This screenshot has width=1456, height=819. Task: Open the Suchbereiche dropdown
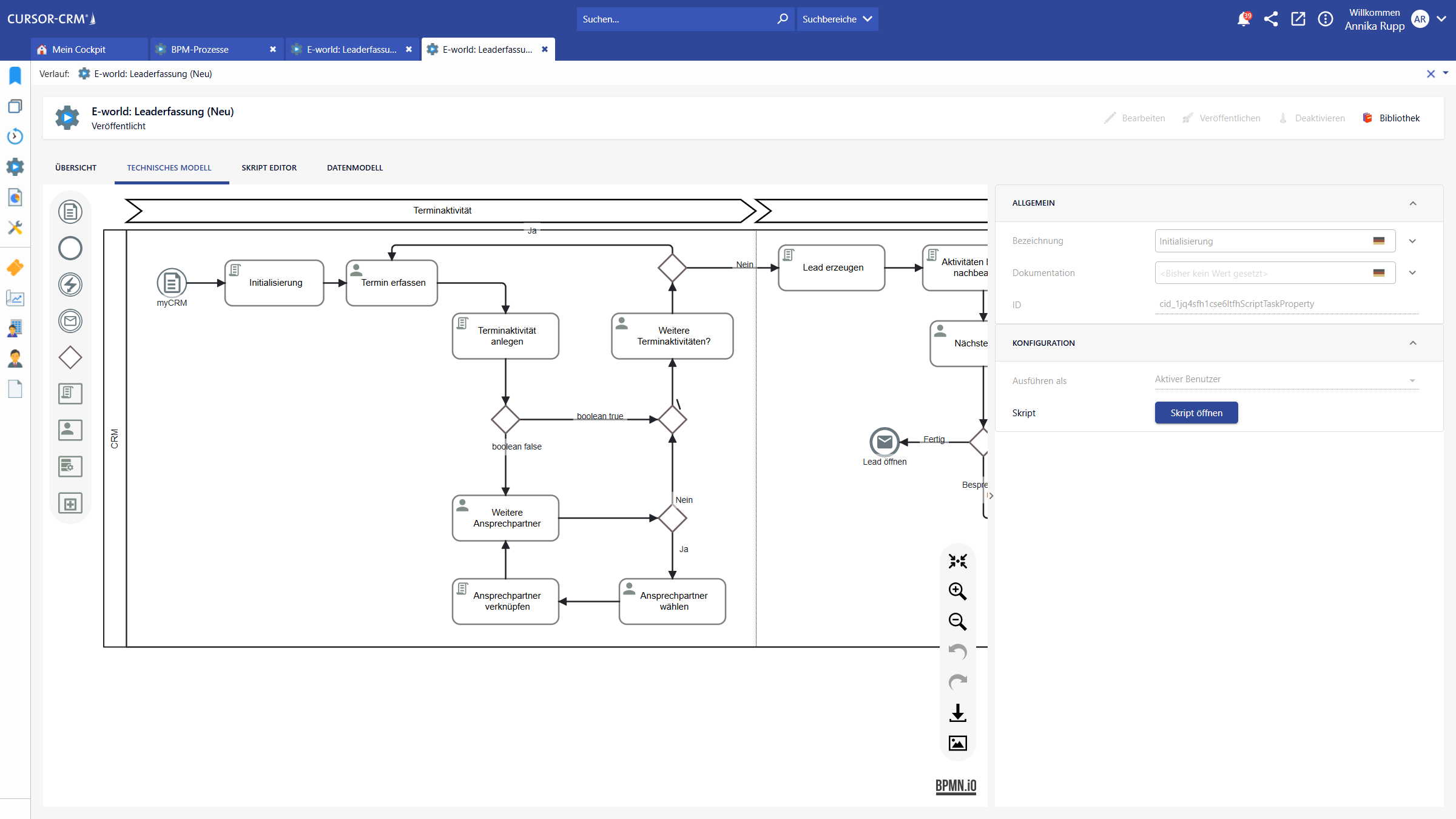(837, 19)
